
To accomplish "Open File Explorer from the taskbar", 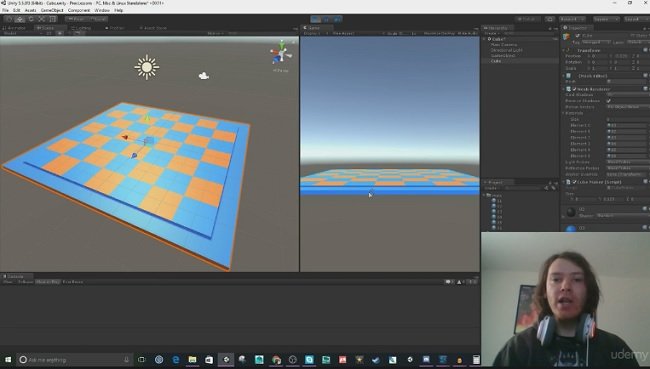I will pos(192,359).
